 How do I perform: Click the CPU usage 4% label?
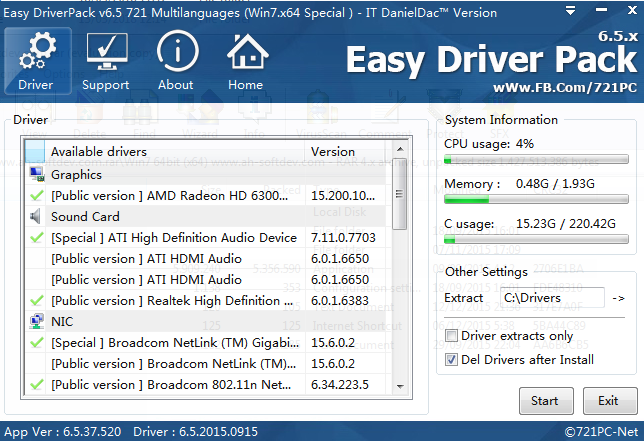489,144
